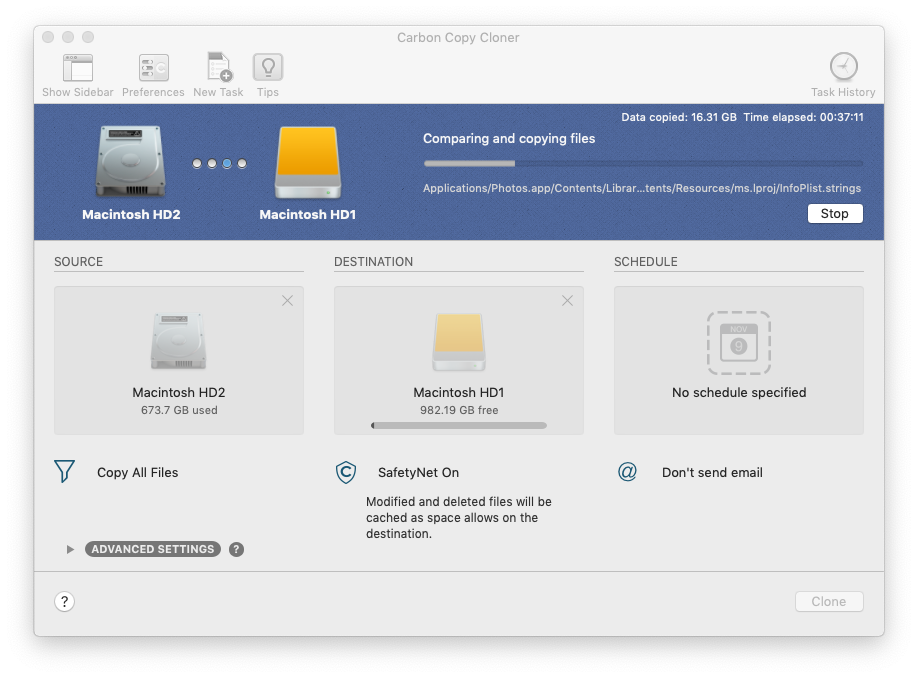Click the Show Sidebar toolbar icon
This screenshot has height=678, width=918.
(x=78, y=68)
